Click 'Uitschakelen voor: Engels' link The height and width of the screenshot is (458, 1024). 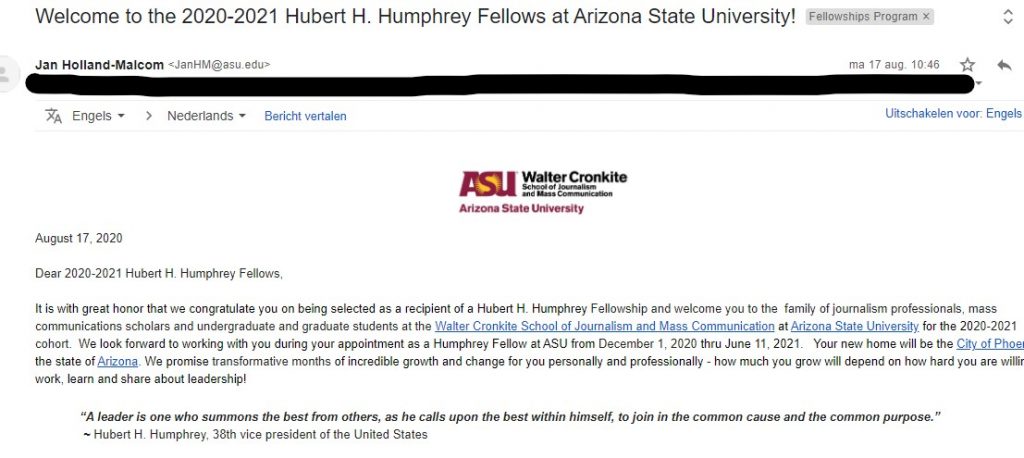coord(953,114)
